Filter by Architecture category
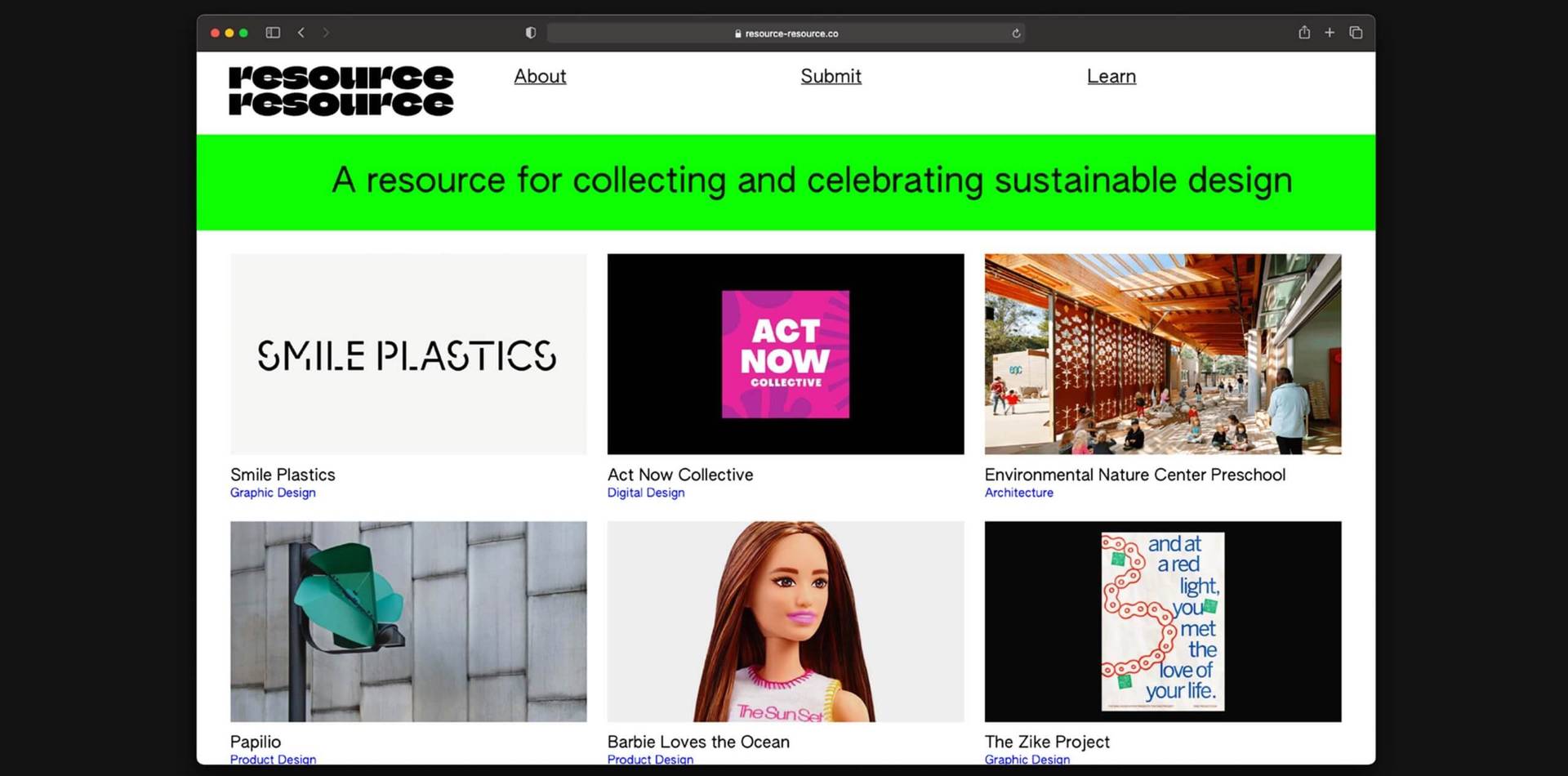This screenshot has width=1568, height=776. tap(1019, 493)
